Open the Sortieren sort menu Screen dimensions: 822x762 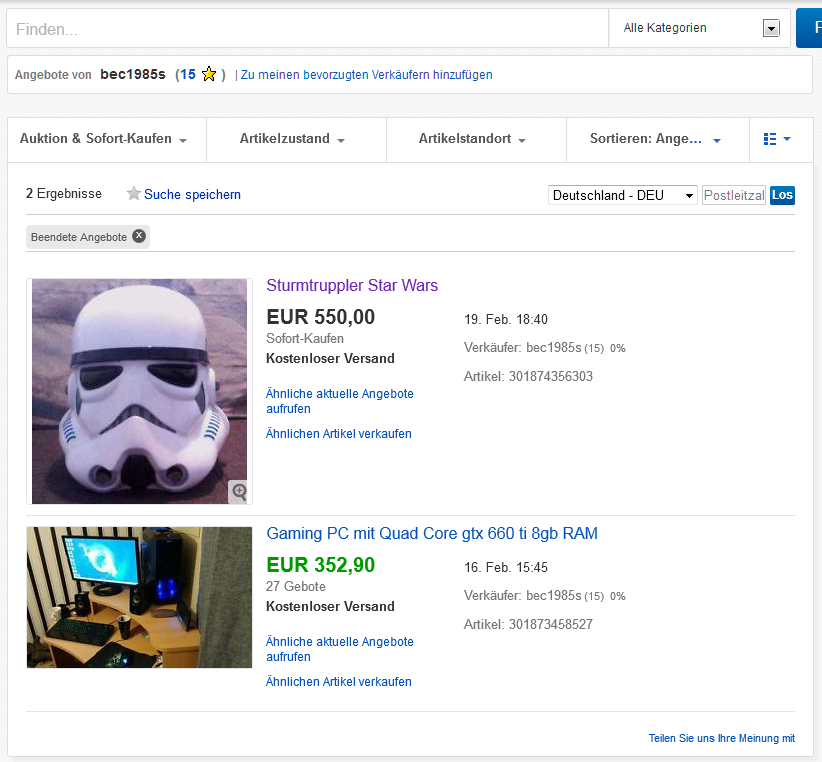click(x=655, y=139)
